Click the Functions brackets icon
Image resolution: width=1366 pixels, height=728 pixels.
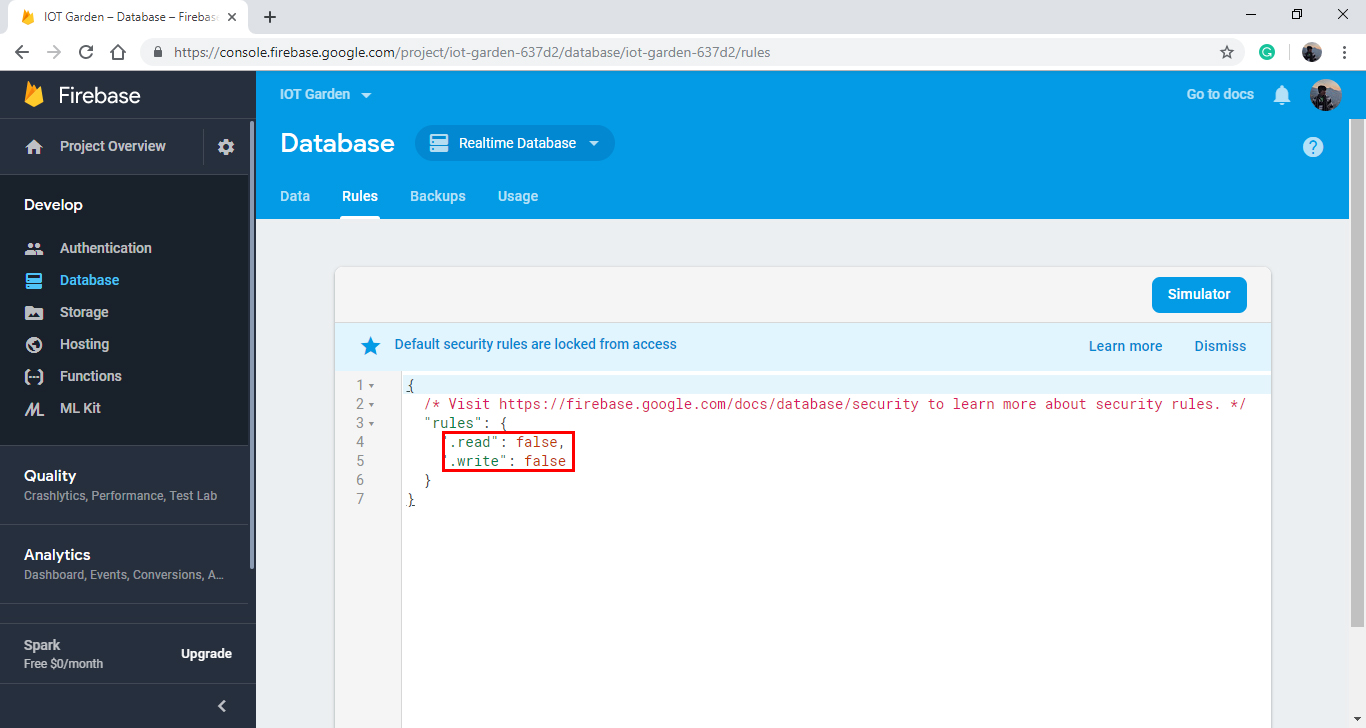[x=34, y=376]
